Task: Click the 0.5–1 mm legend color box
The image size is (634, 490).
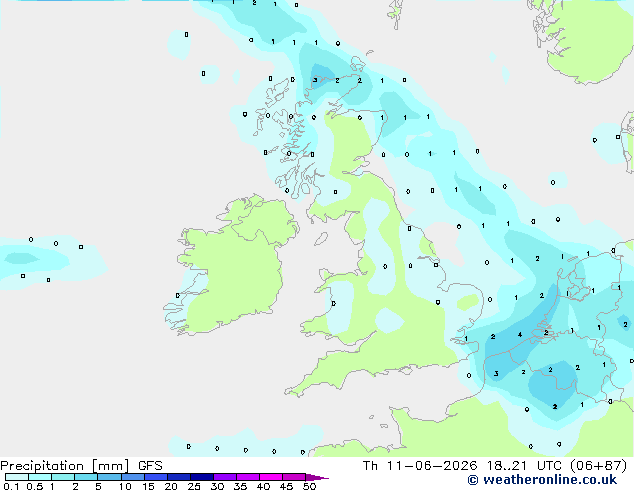Action: 40,477
